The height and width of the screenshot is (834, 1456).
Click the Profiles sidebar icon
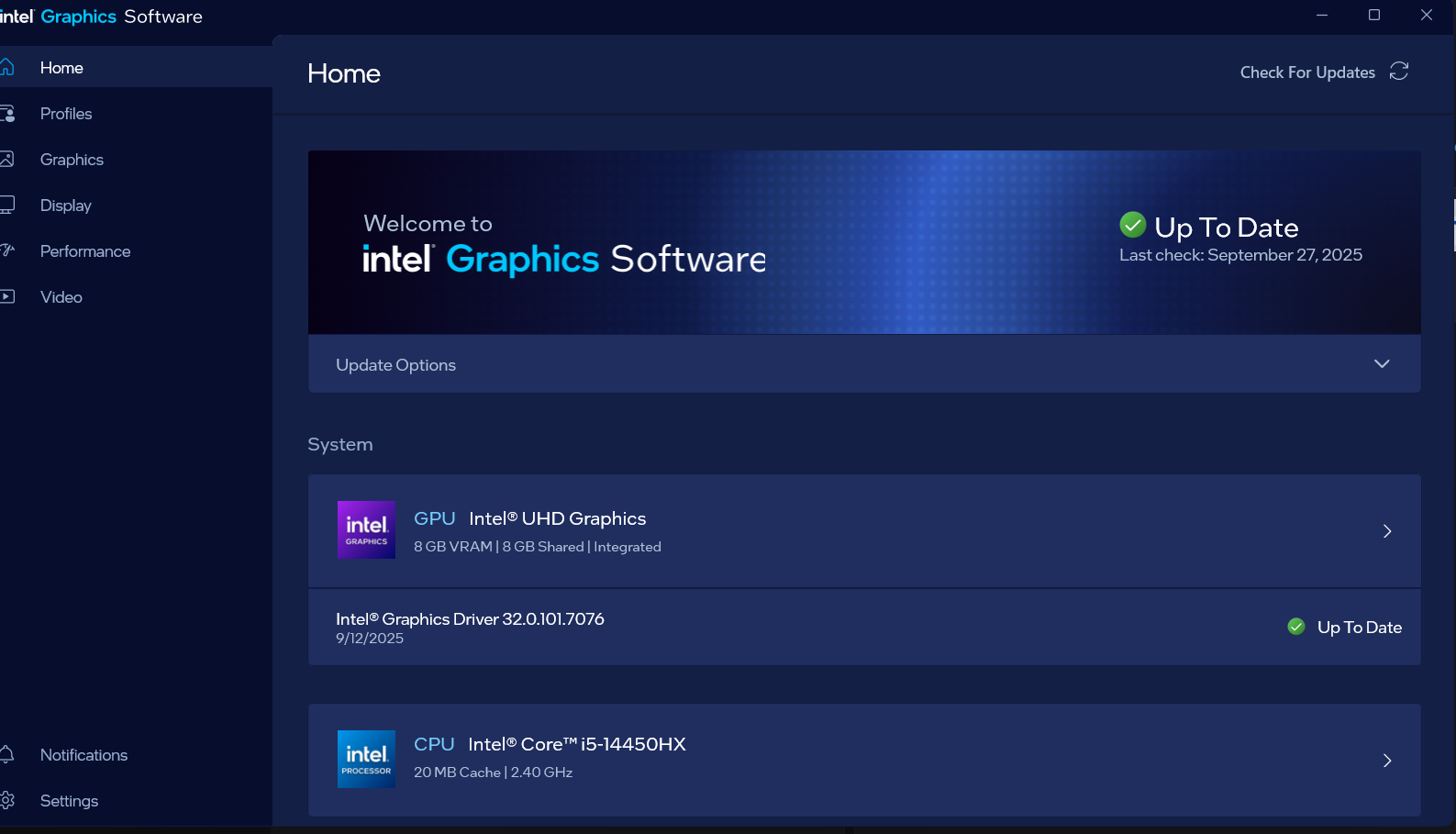[x=6, y=113]
